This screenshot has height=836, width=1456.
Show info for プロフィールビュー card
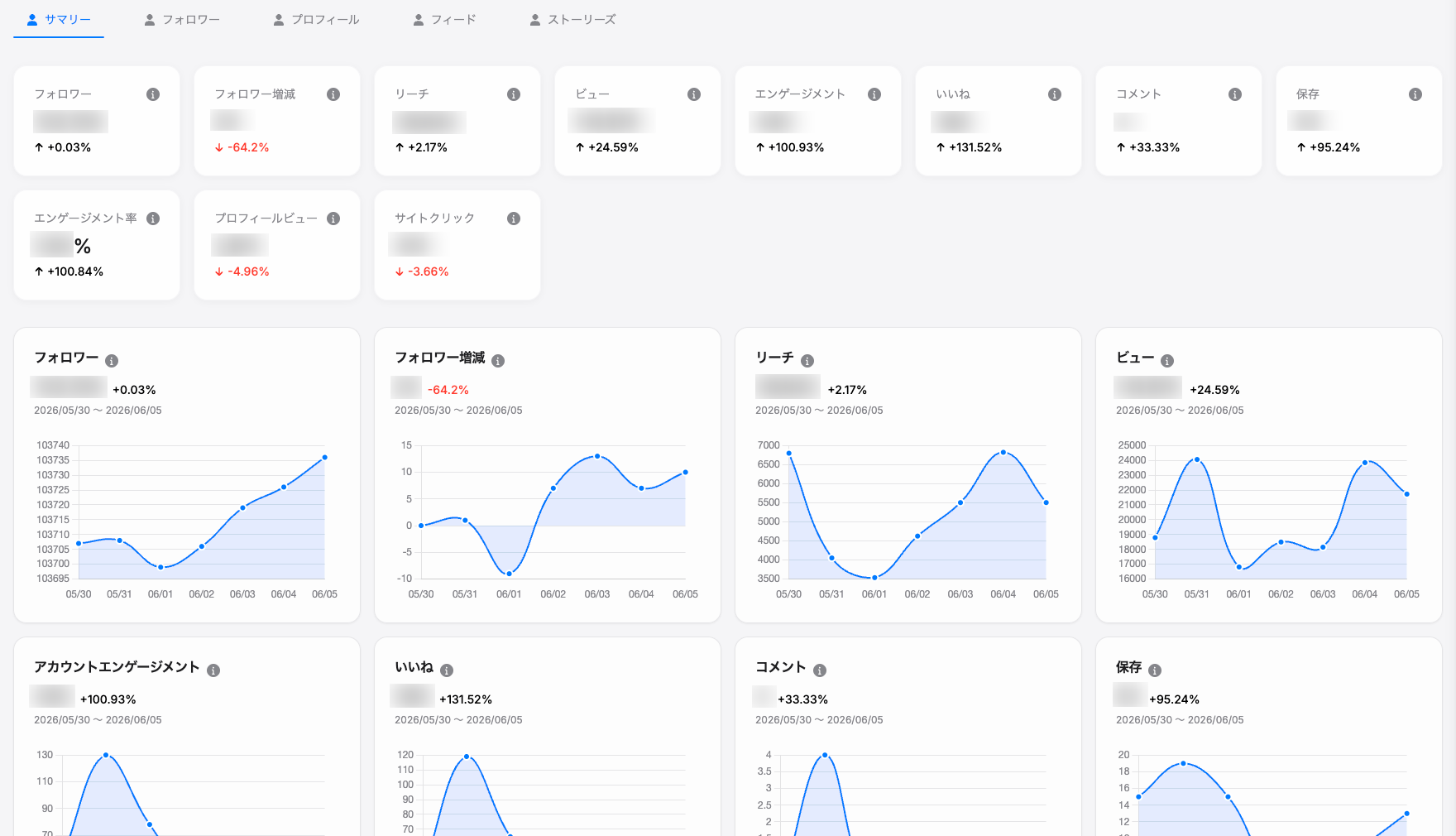(333, 219)
